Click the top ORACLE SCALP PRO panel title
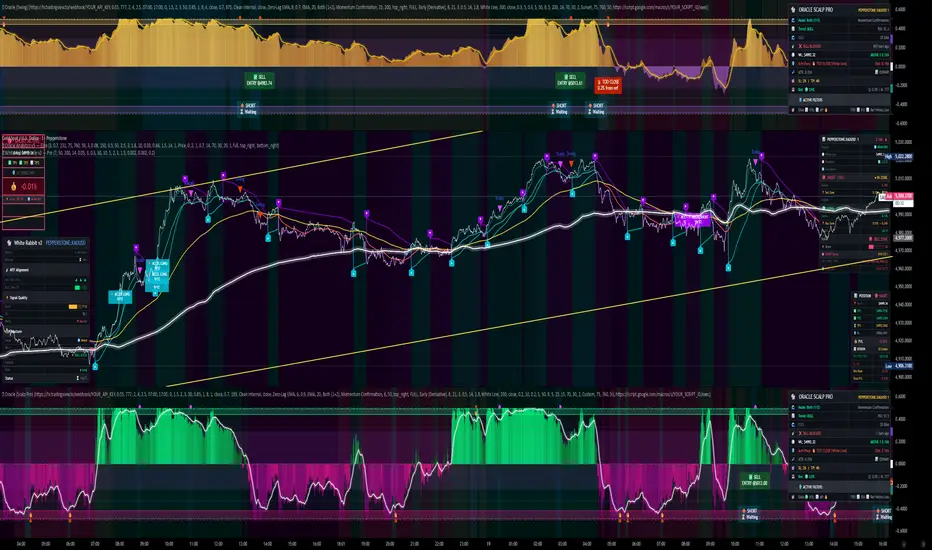 point(815,10)
